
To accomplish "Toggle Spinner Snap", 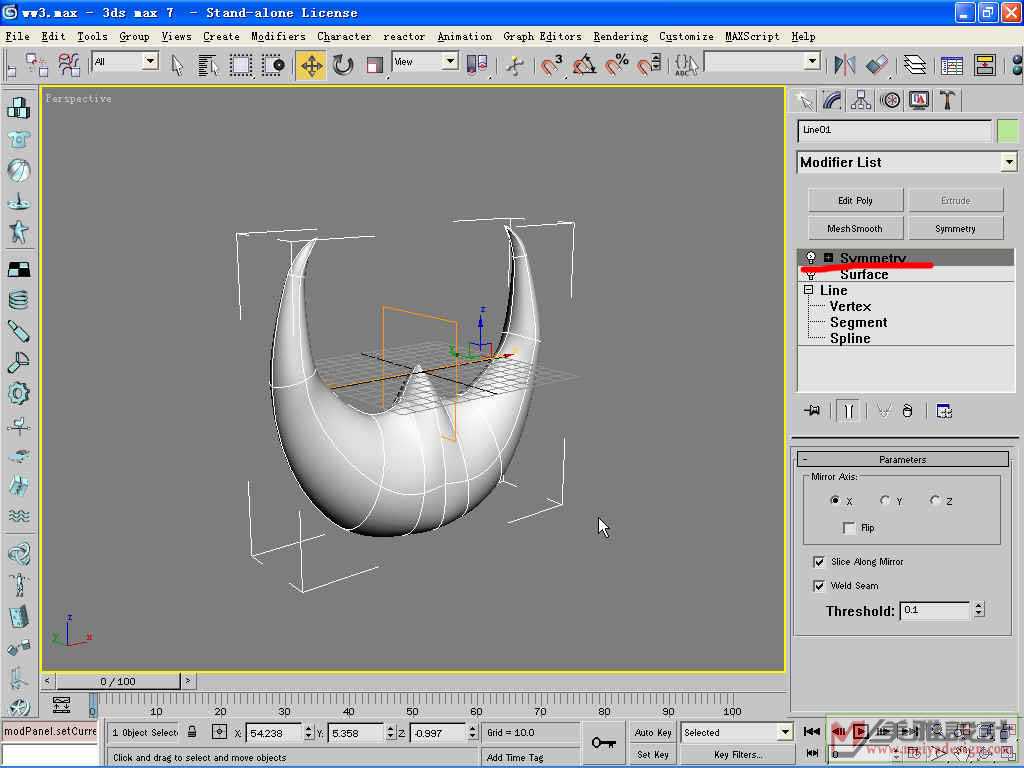I will point(648,65).
